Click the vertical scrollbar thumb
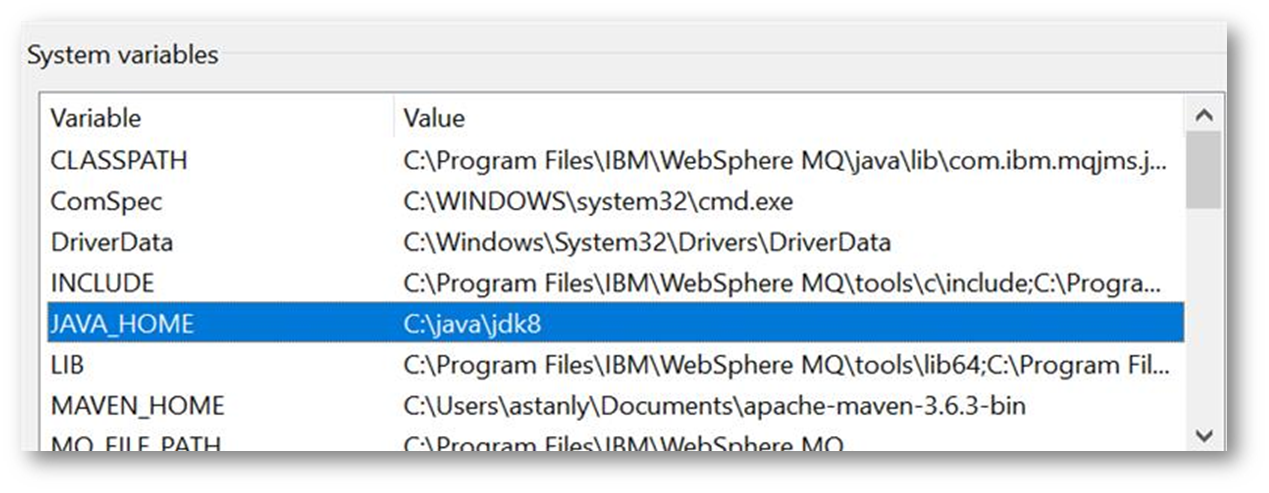 click(x=1204, y=170)
